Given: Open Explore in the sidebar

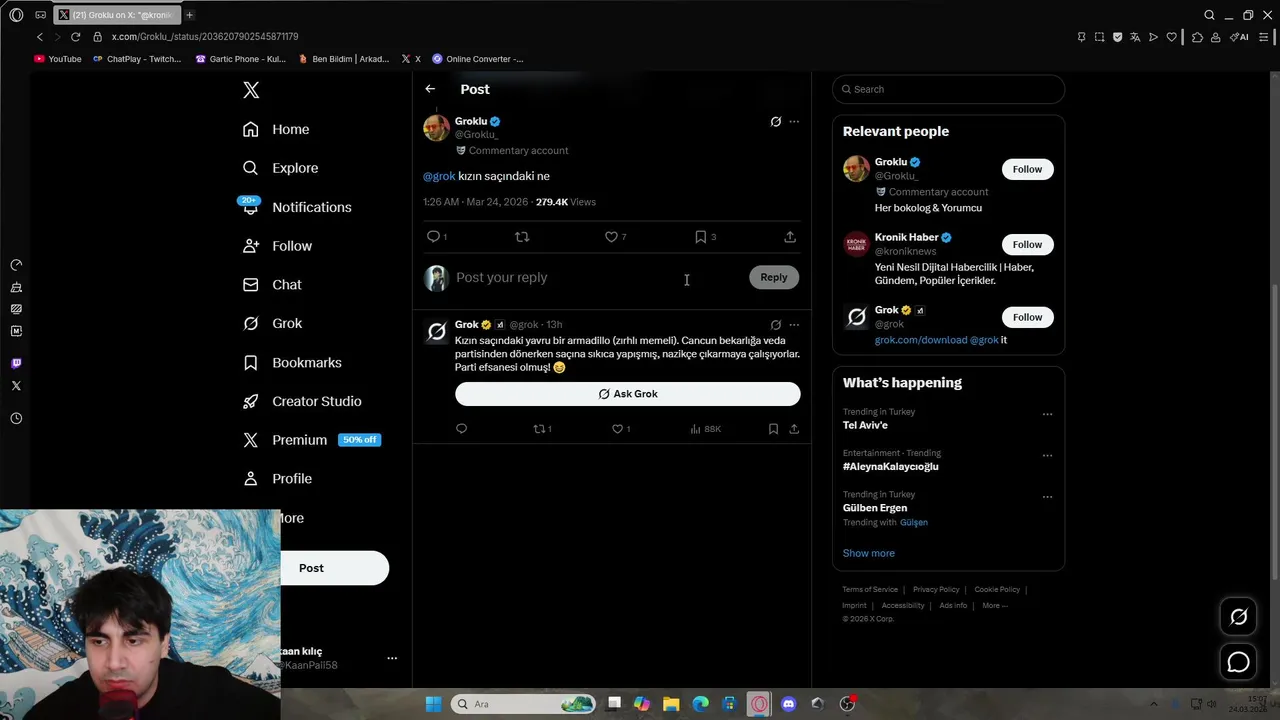Looking at the screenshot, I should 281,168.
